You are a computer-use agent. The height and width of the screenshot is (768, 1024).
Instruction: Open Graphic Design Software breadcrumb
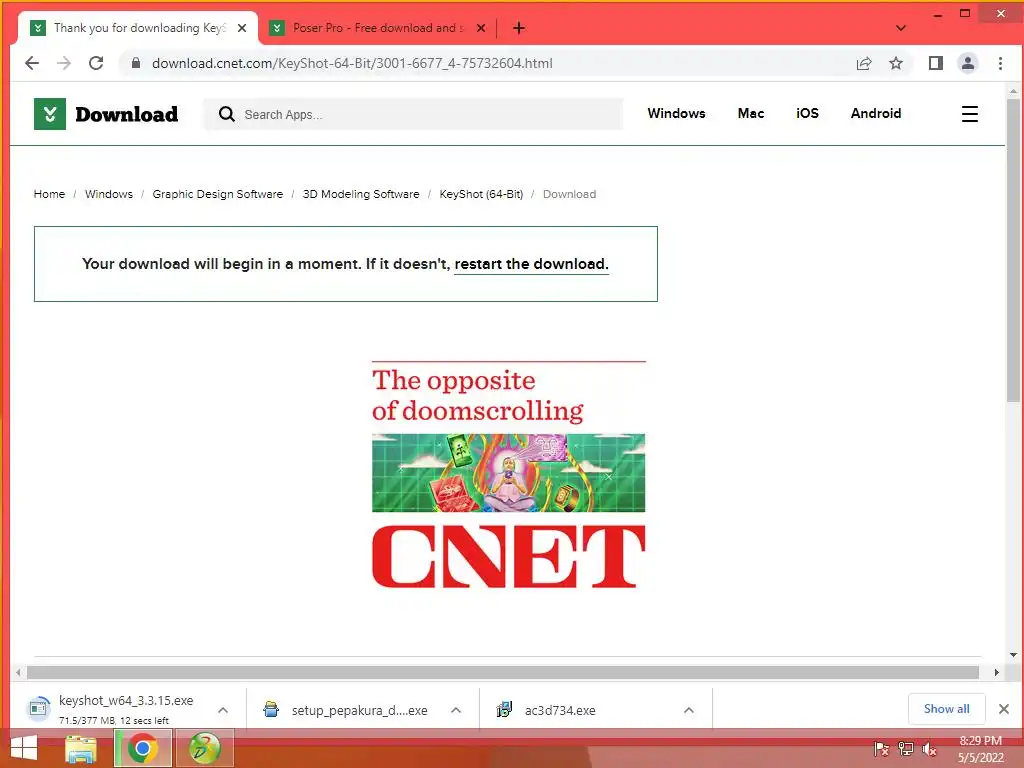click(x=217, y=194)
